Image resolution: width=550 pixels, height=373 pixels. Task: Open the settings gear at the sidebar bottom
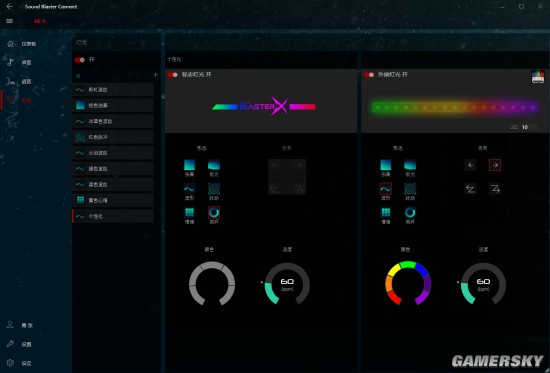tap(11, 363)
